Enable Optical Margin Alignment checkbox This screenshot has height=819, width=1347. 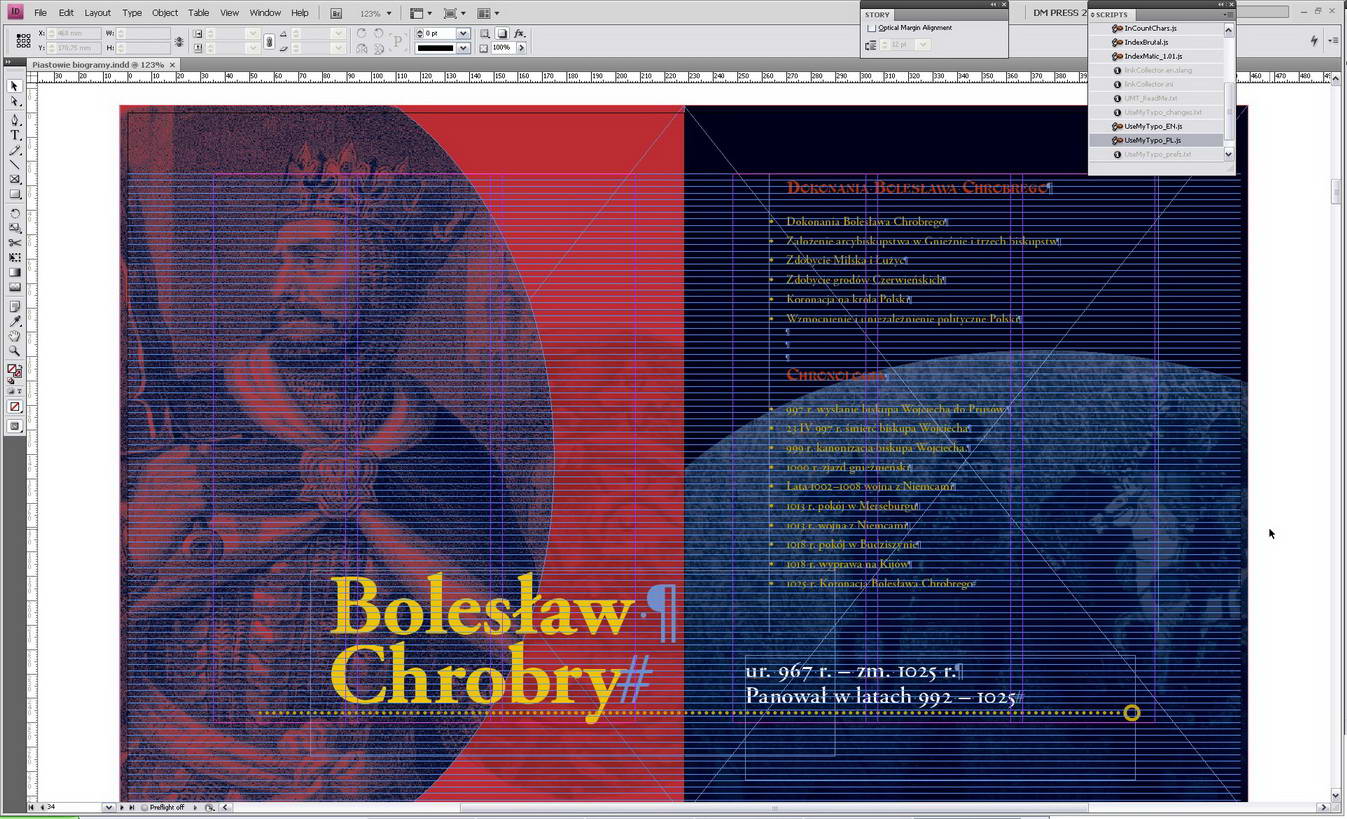[871, 28]
